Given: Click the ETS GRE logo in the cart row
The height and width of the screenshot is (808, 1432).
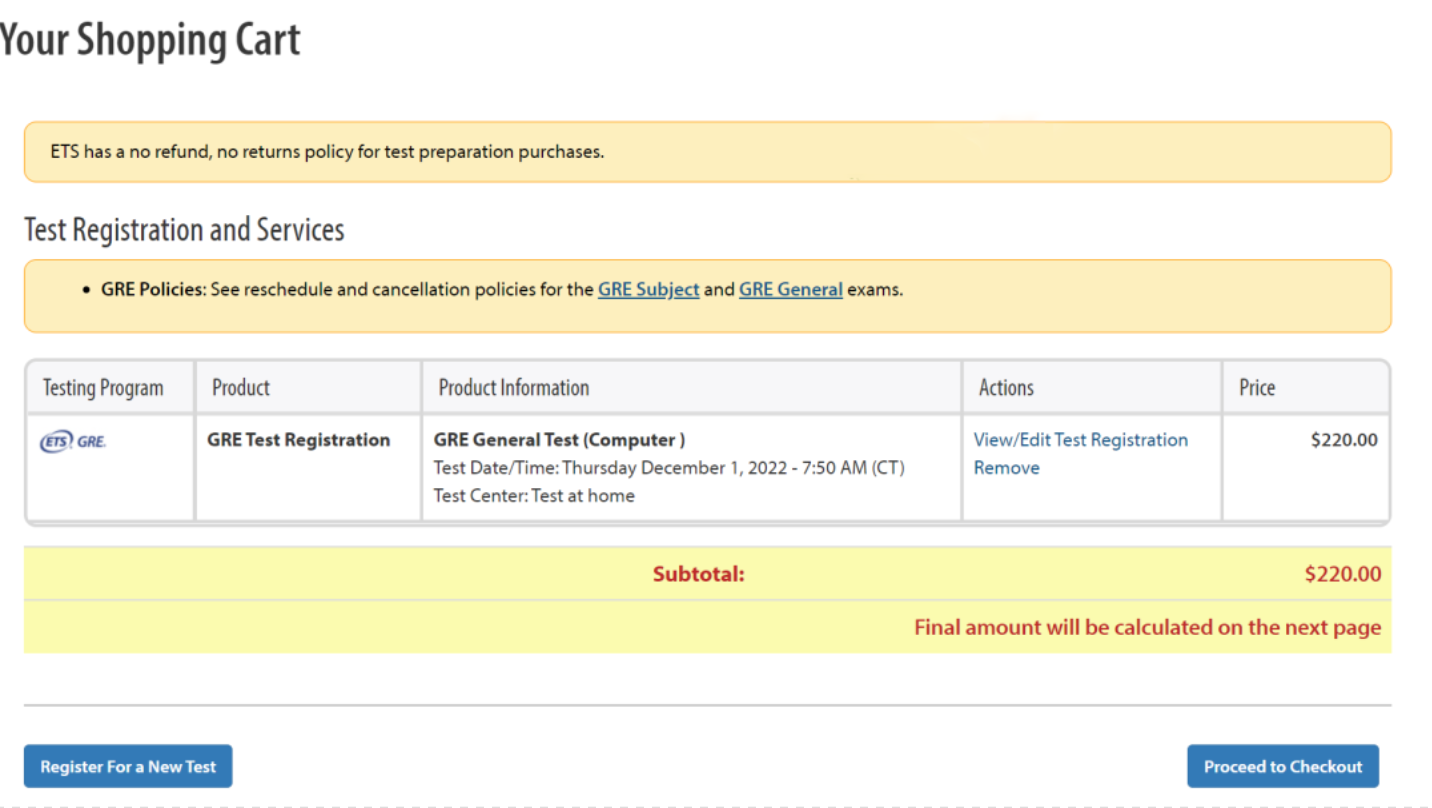Looking at the screenshot, I should click(x=73, y=442).
